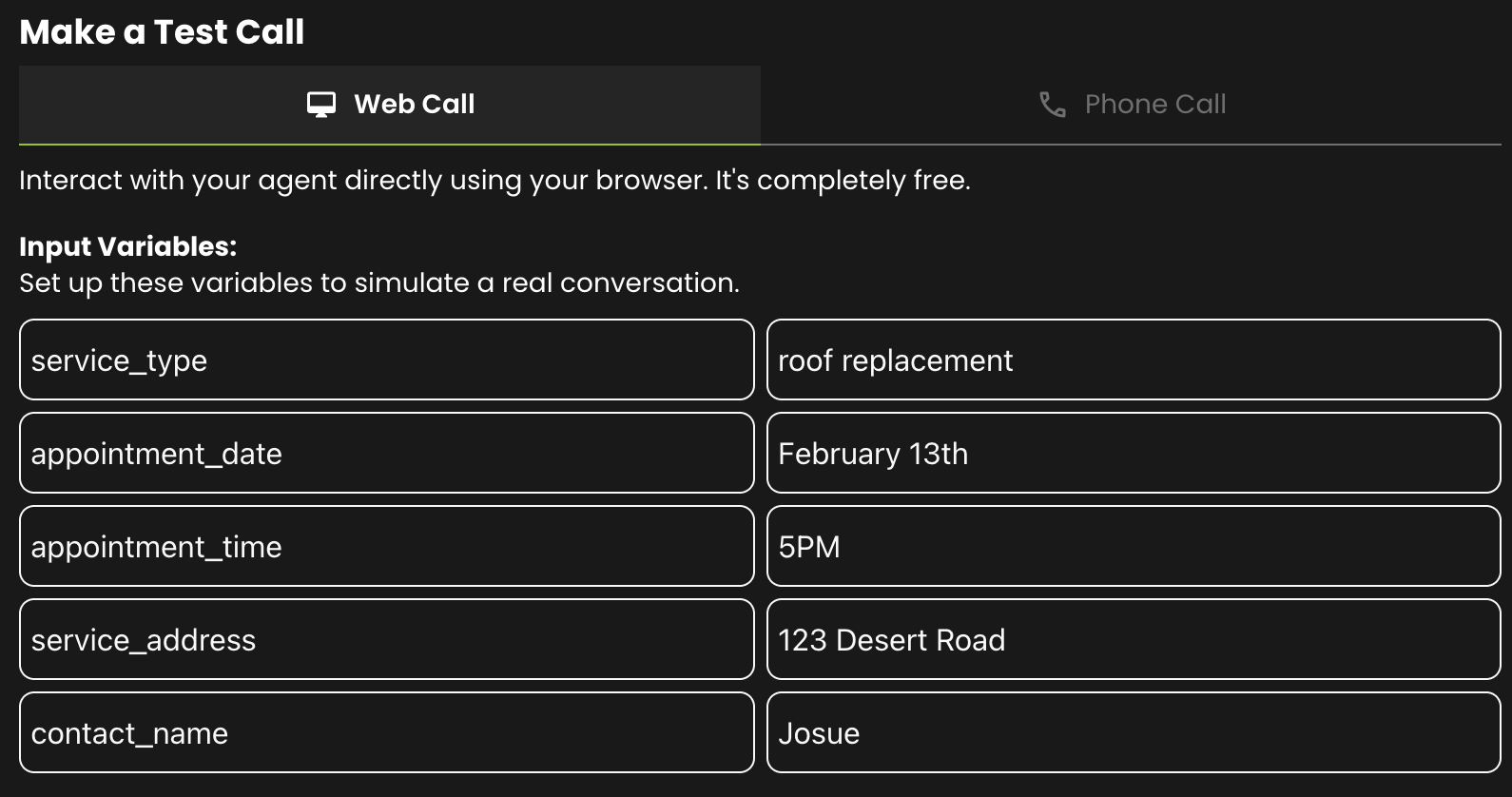
Task: Click the February 13th value field
Action: pyautogui.click(x=1134, y=454)
